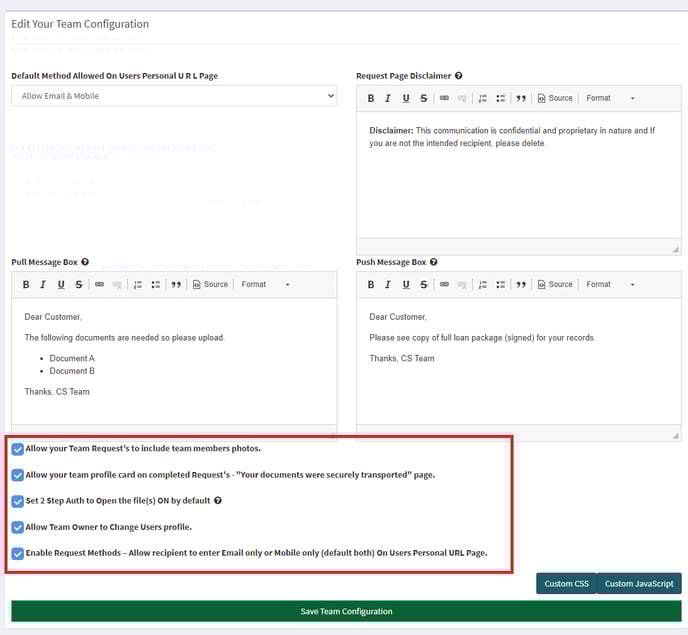Insert numbered list in Push Message Box
Image resolution: width=688 pixels, height=635 pixels.
[x=482, y=285]
